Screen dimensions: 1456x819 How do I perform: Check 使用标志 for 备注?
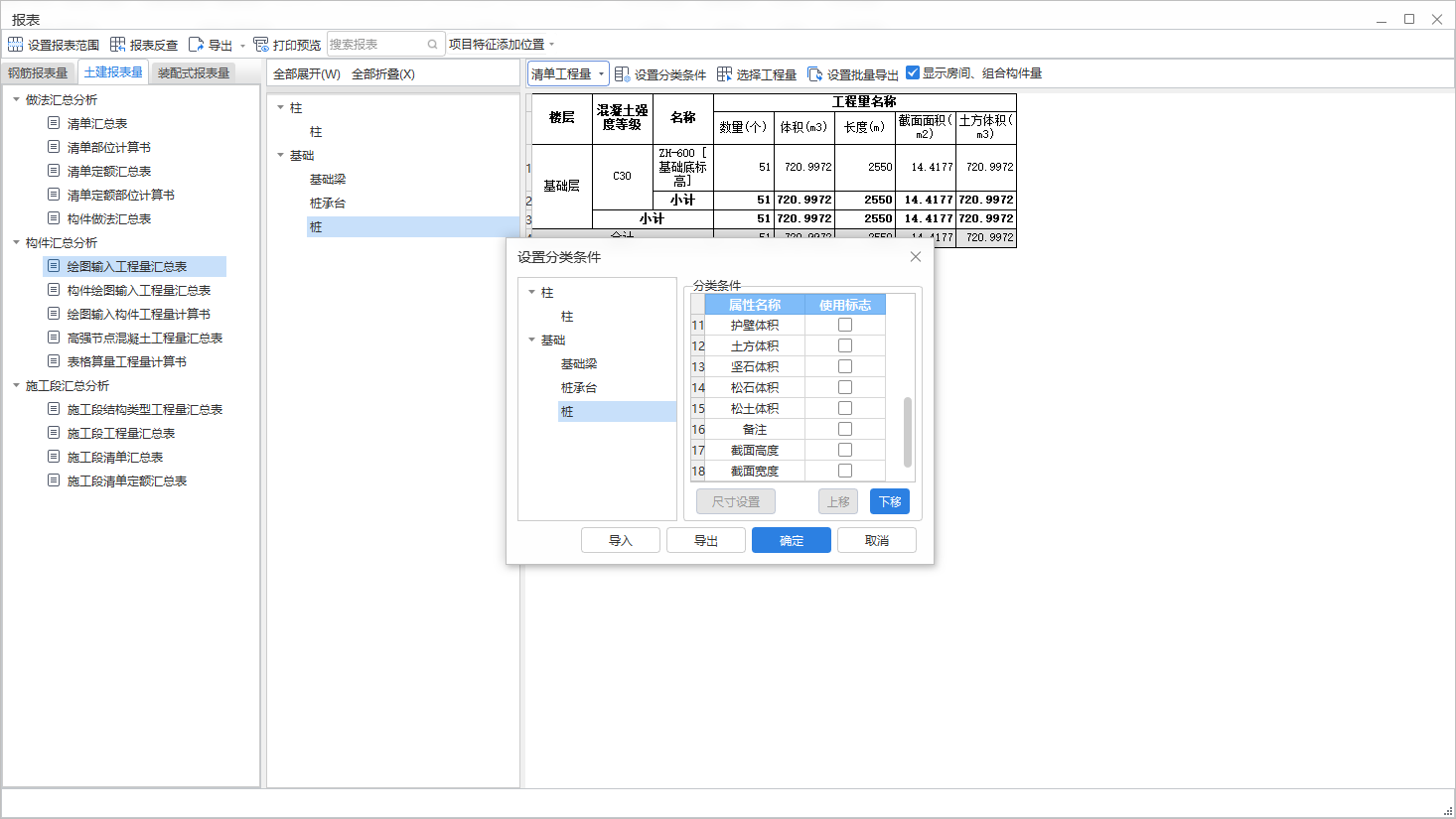pyautogui.click(x=845, y=429)
